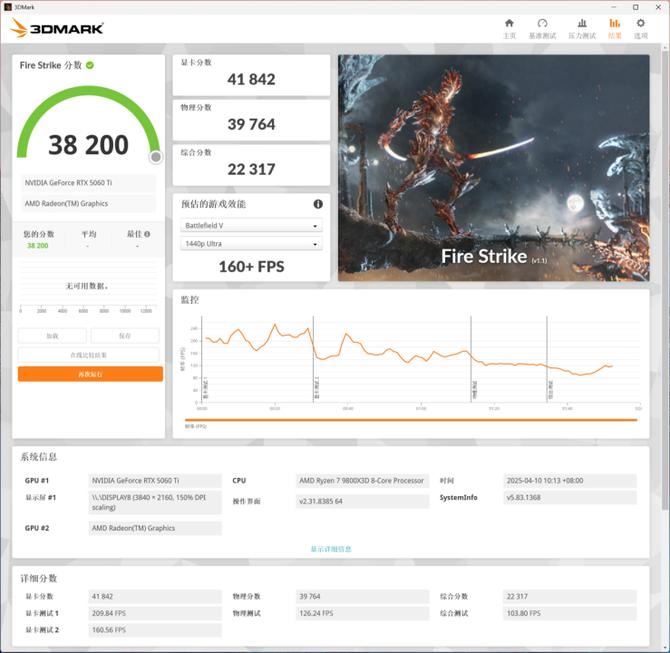The image size is (670, 653).
Task: Click the DISPLAY8 3840 × 2160 display field
Action: [155, 503]
